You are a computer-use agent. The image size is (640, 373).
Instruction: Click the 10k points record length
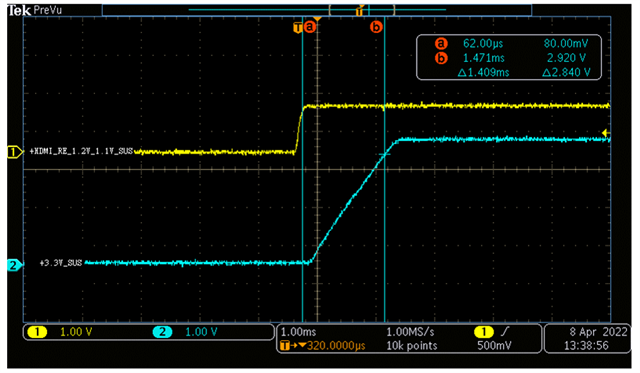(x=411, y=346)
